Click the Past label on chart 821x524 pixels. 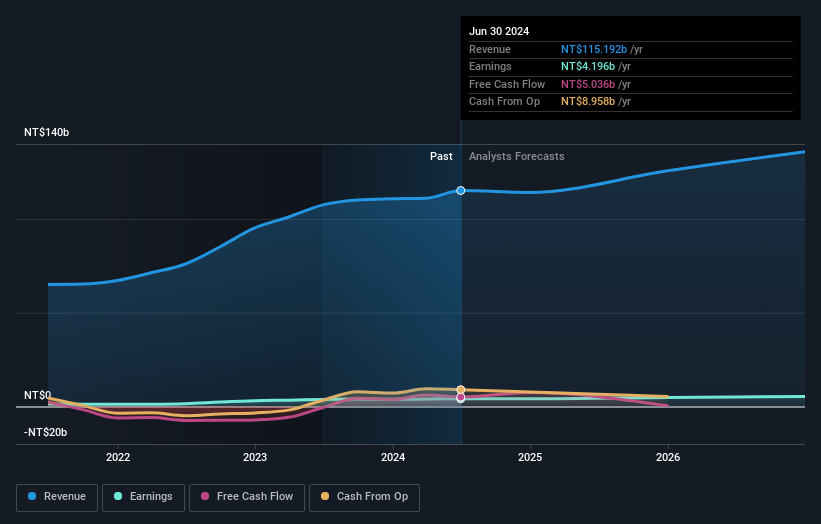click(441, 157)
